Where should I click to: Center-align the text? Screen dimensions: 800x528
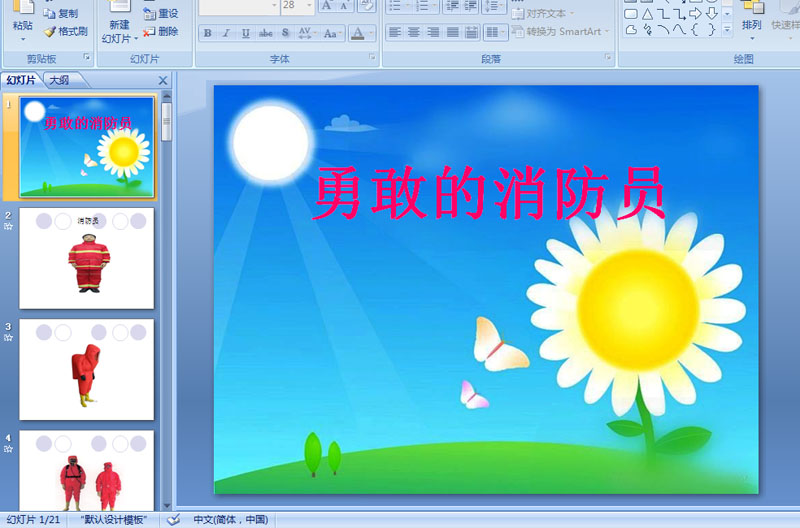414,33
